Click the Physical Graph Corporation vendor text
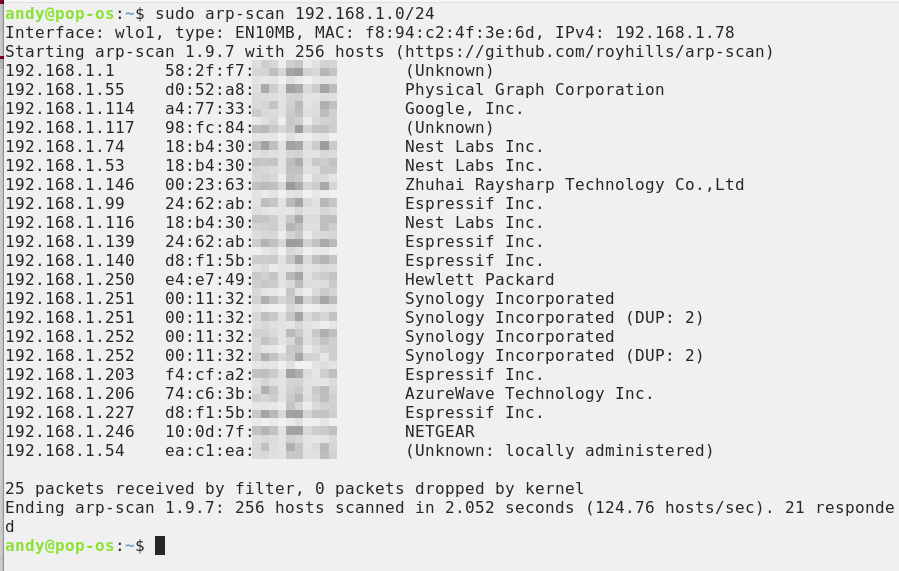The height and width of the screenshot is (571, 899). pyautogui.click(x=534, y=90)
